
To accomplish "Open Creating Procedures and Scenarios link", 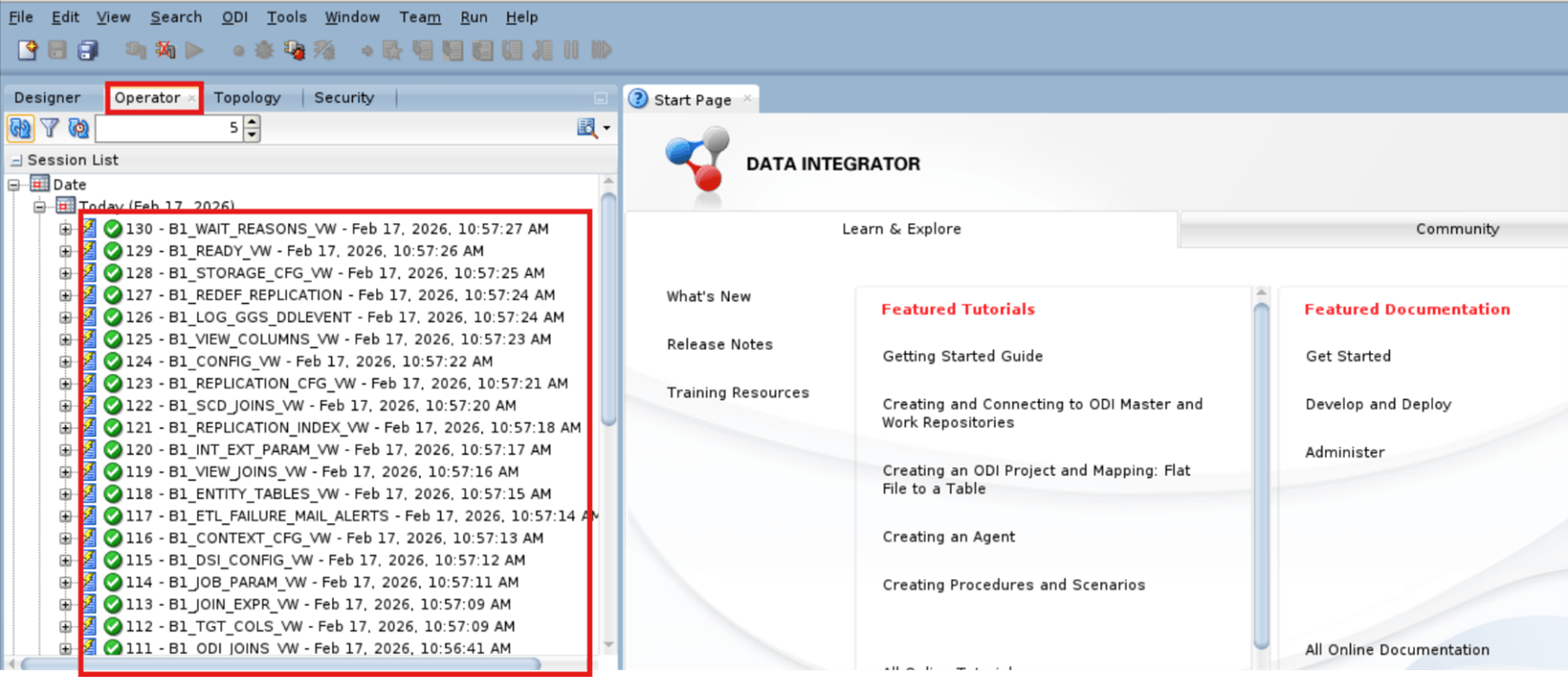I will [1014, 584].
